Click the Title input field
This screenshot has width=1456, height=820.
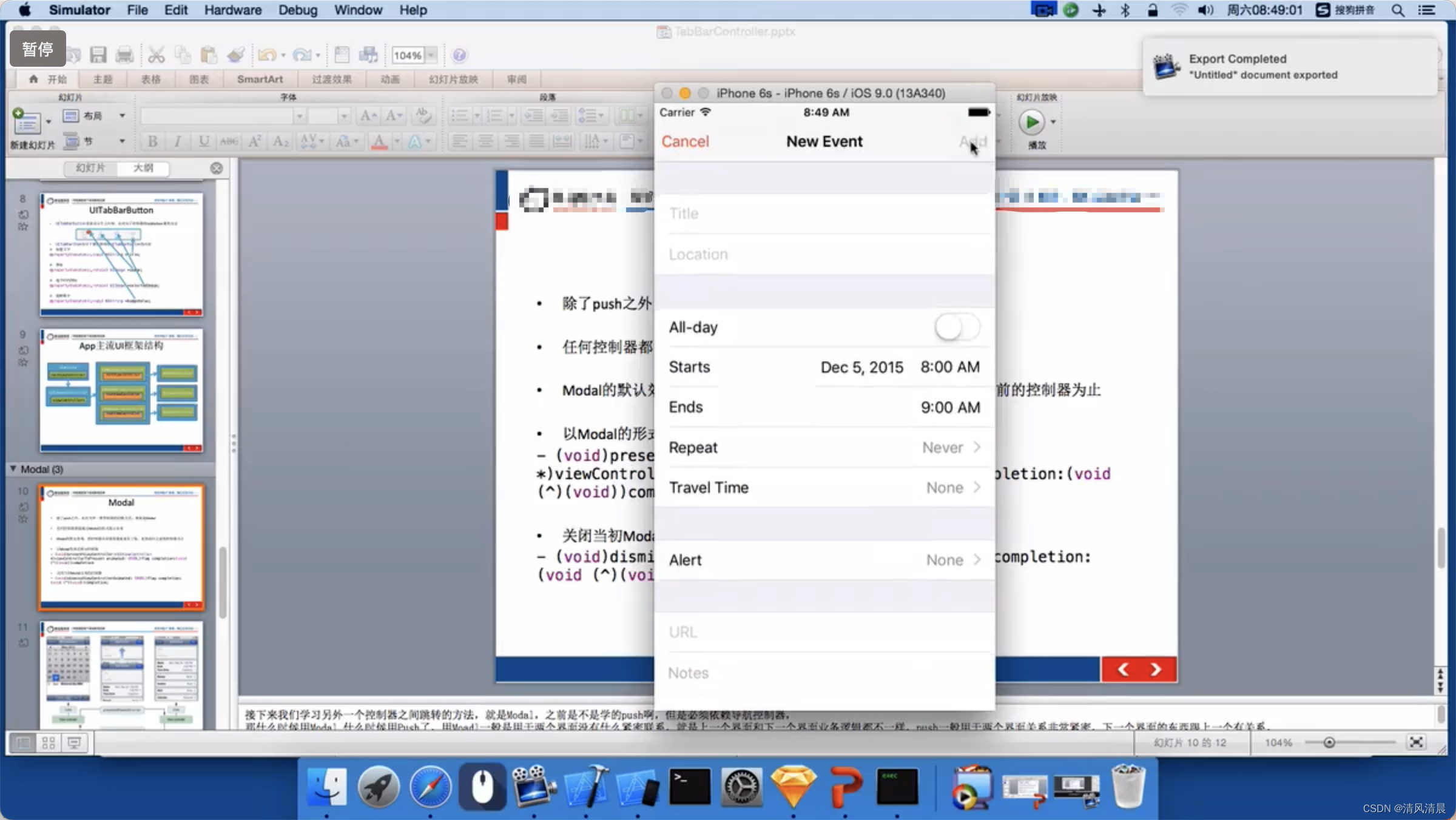click(825, 213)
